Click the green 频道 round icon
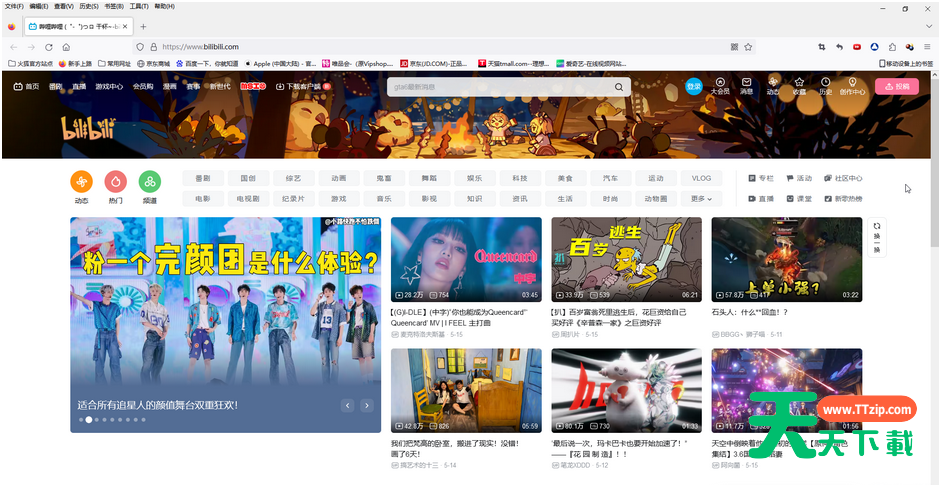941x485 pixels. pos(150,181)
